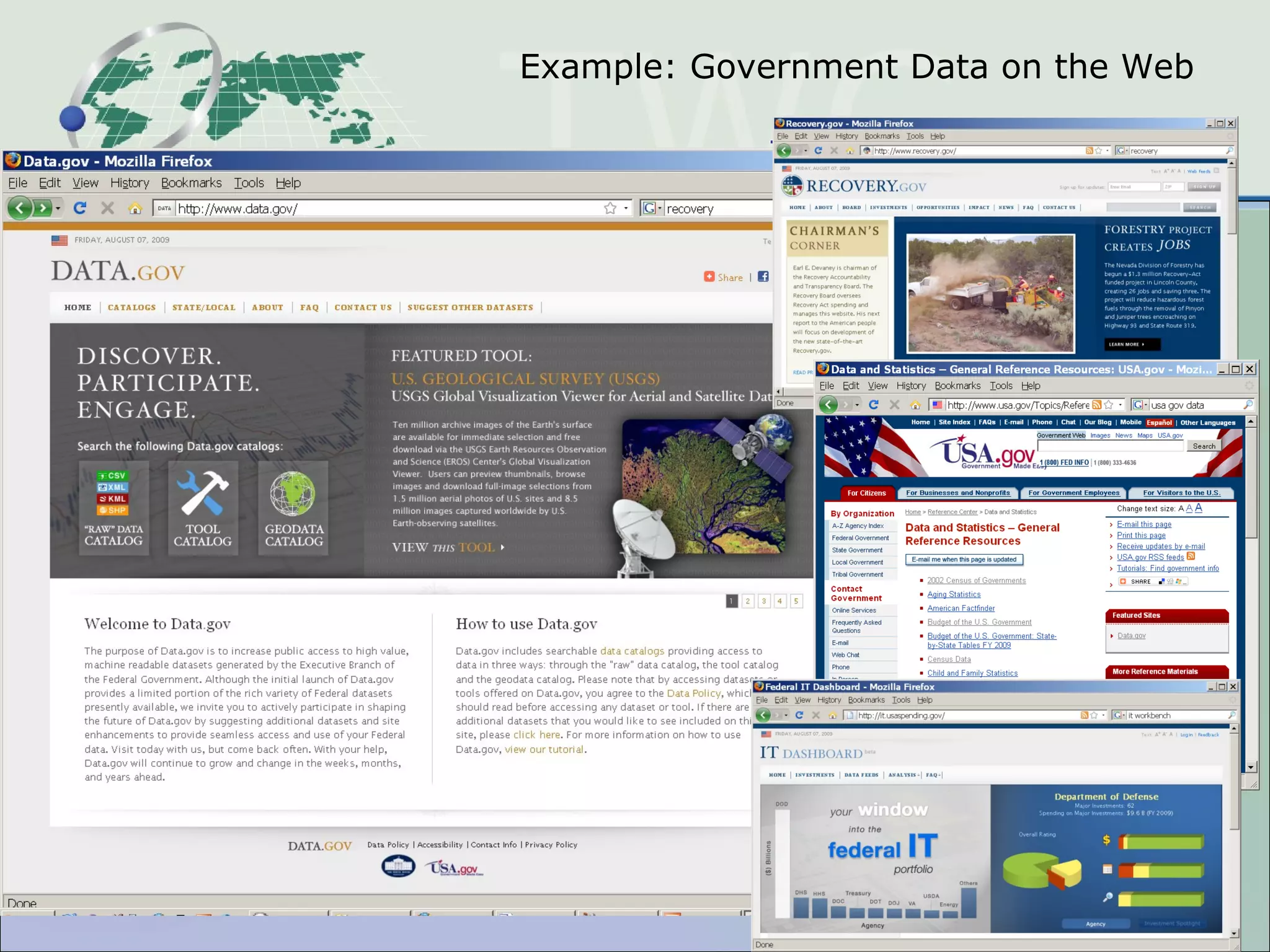Click RSS feed icon in Recovery.gov address bar

point(1089,151)
